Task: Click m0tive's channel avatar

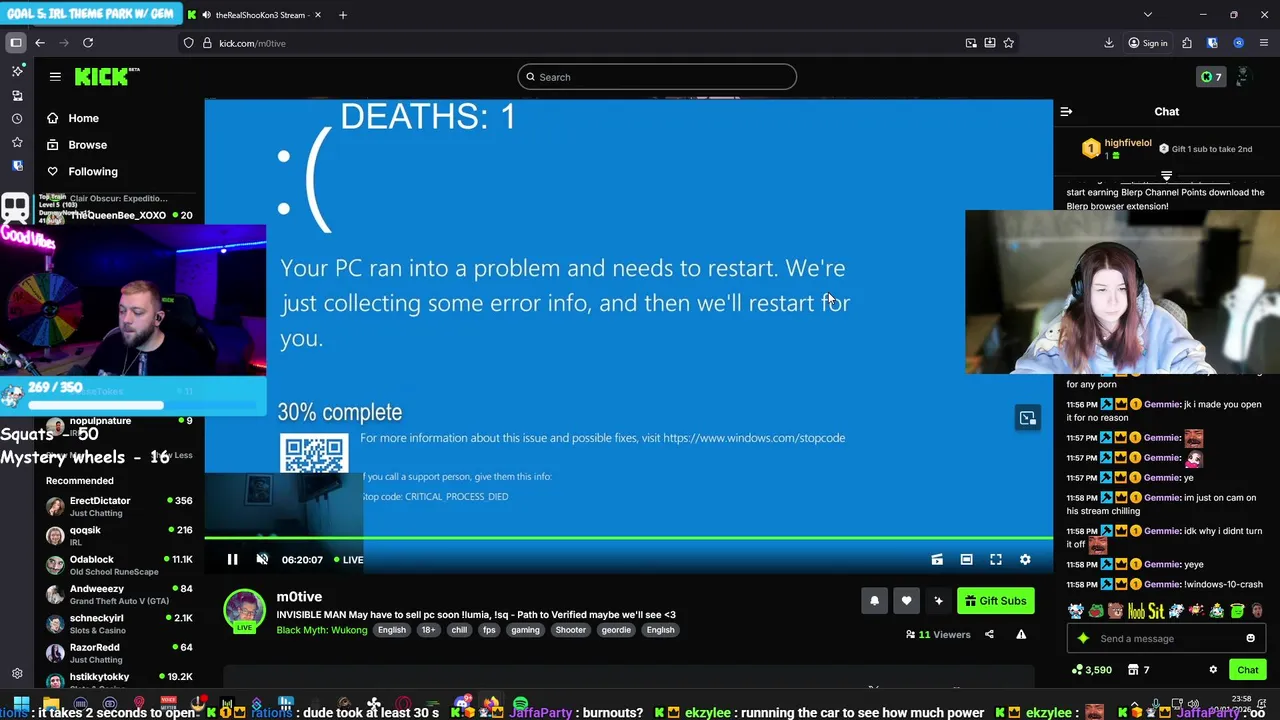Action: pyautogui.click(x=244, y=609)
